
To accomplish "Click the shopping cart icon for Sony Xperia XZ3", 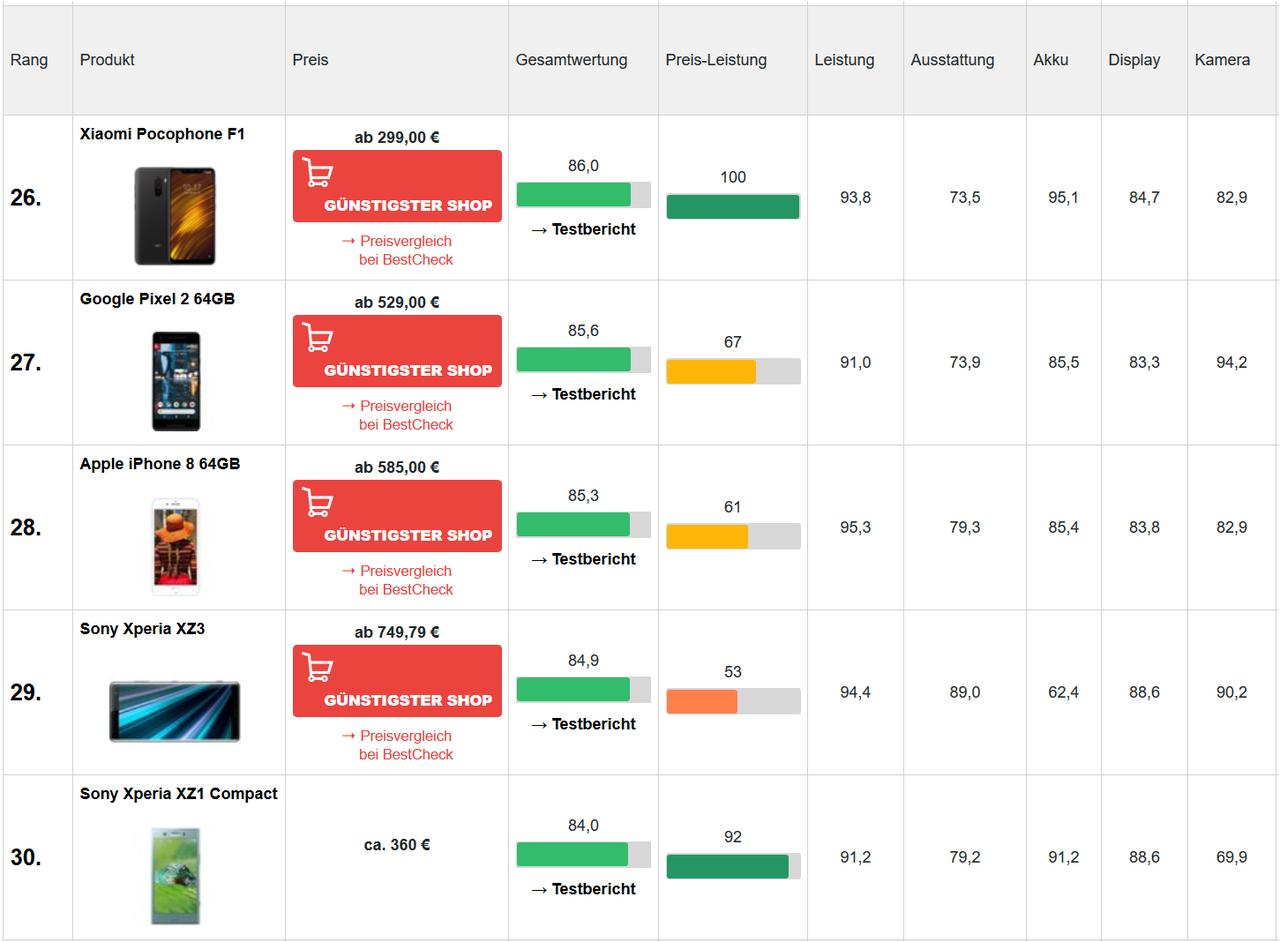I will click(x=318, y=668).
